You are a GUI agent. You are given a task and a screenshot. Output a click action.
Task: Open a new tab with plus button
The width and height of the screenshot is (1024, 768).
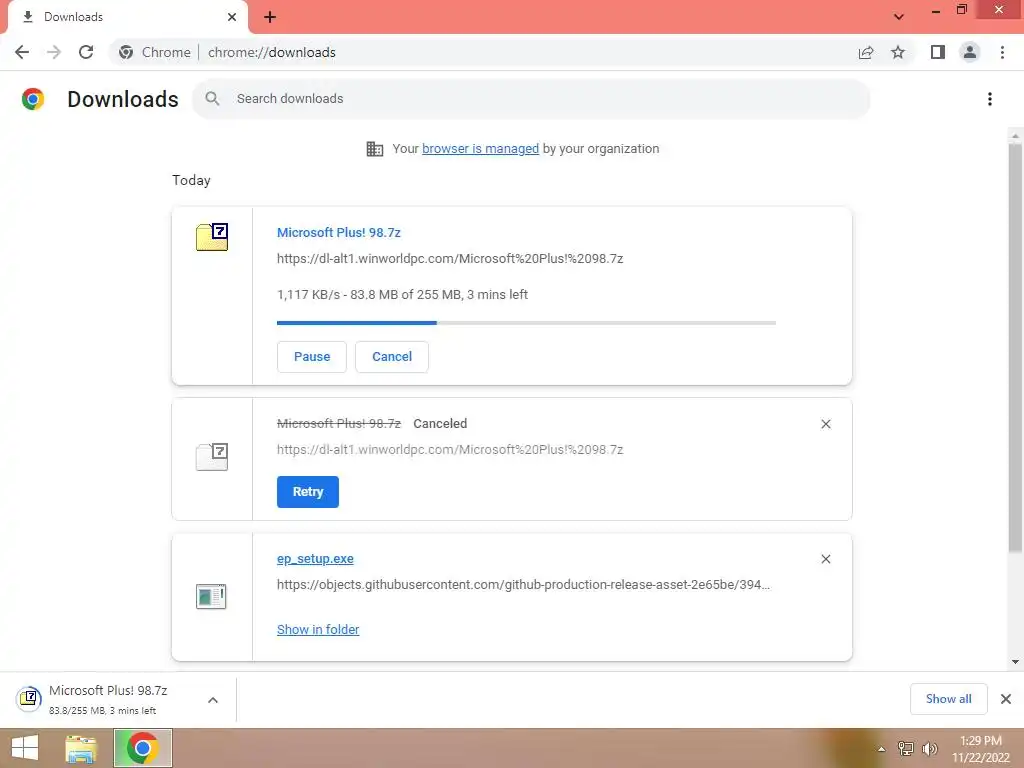tap(270, 17)
